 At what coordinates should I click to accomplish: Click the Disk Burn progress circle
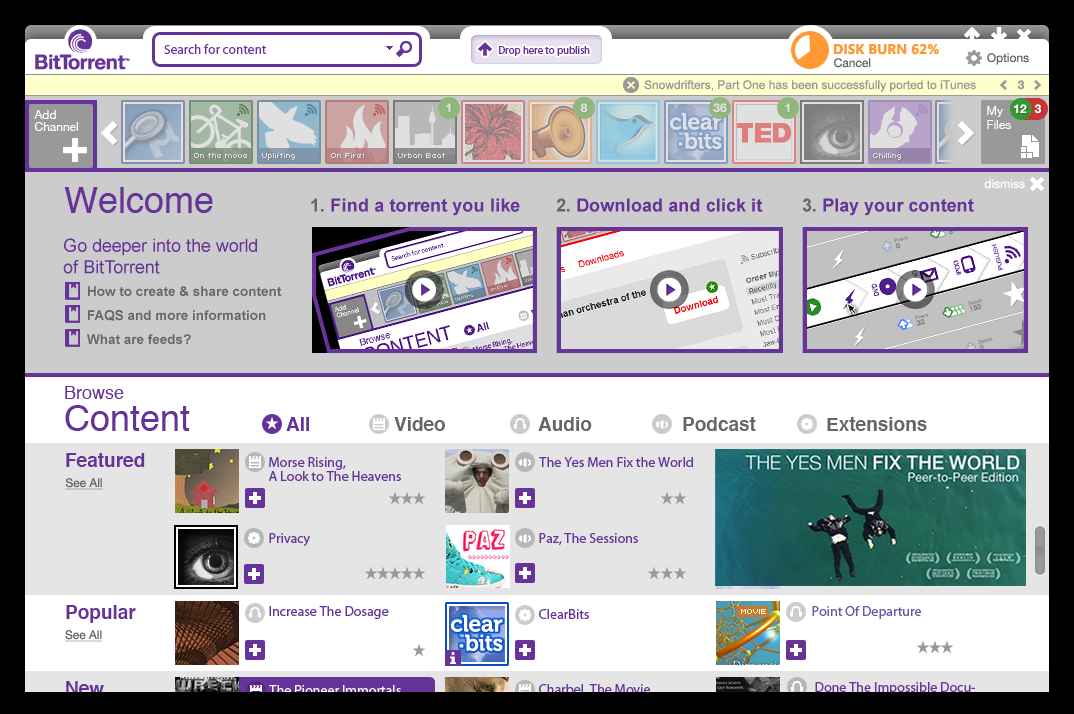click(810, 50)
